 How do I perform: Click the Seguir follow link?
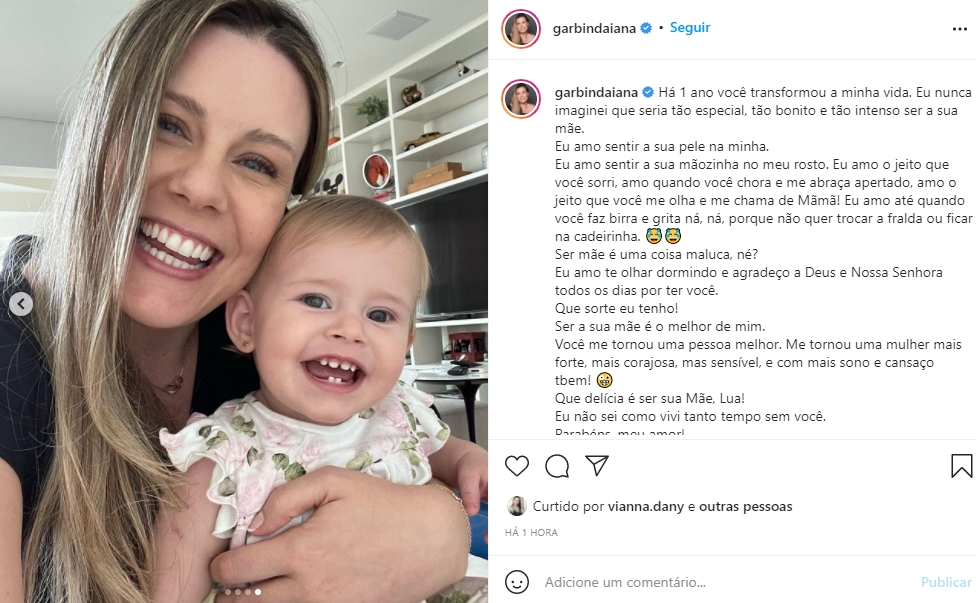690,27
